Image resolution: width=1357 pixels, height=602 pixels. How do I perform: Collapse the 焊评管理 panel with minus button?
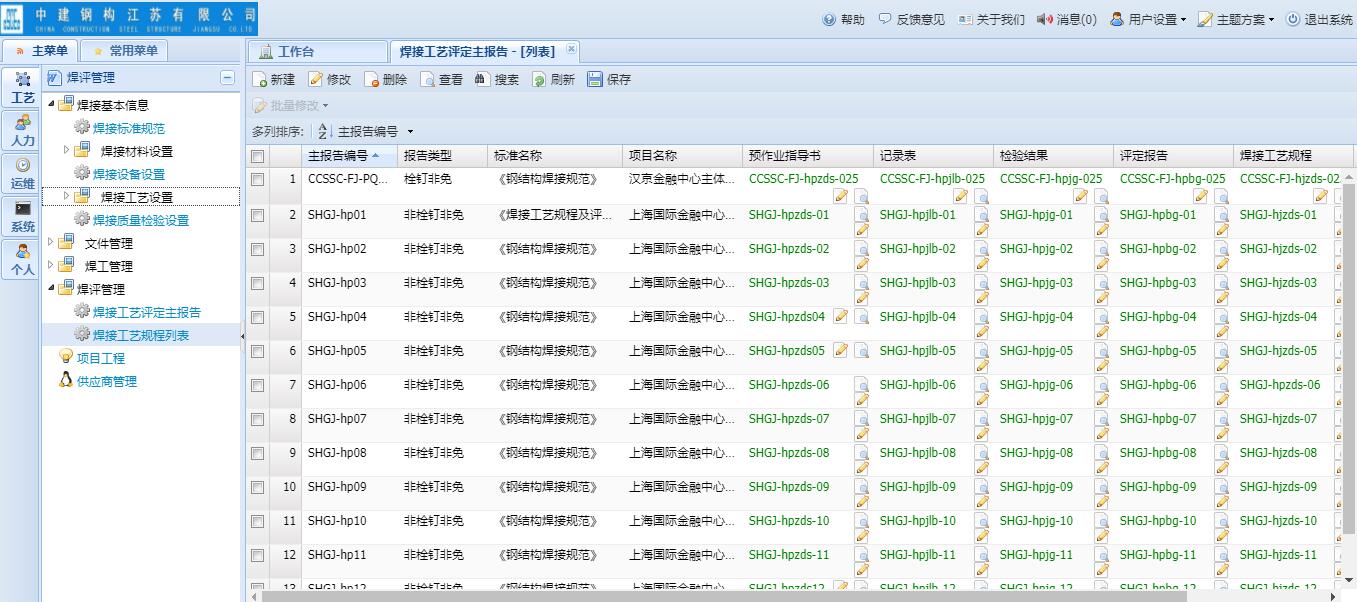pyautogui.click(x=228, y=78)
